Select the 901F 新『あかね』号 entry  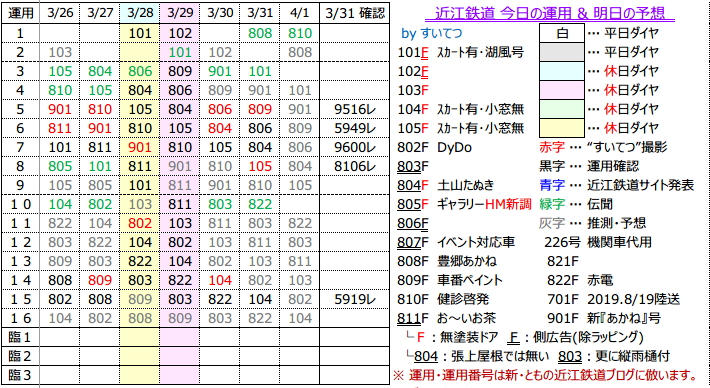coord(604,319)
